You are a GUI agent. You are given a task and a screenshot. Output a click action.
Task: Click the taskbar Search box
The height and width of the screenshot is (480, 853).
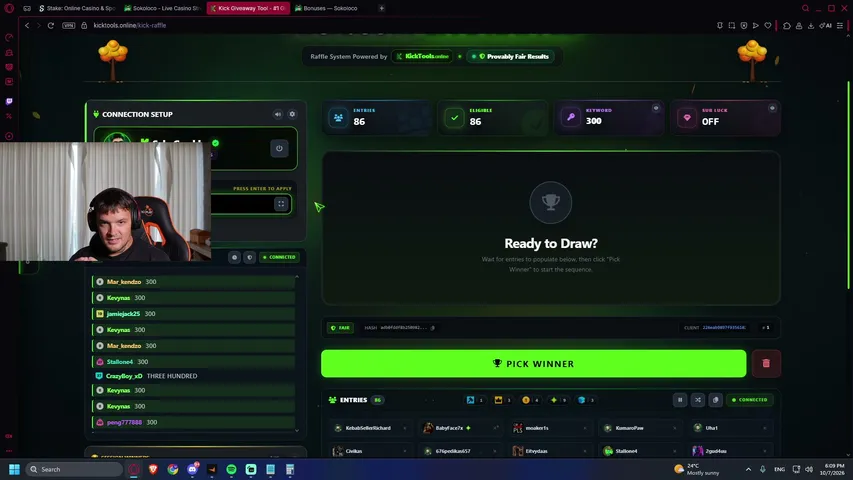[x=74, y=469]
